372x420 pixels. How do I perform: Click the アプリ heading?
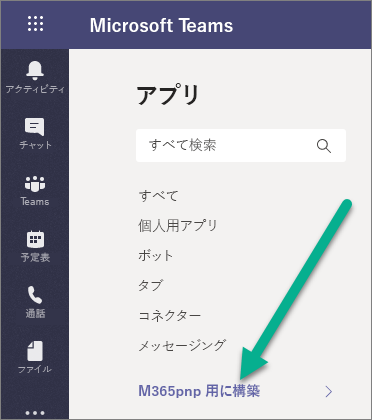(x=168, y=95)
